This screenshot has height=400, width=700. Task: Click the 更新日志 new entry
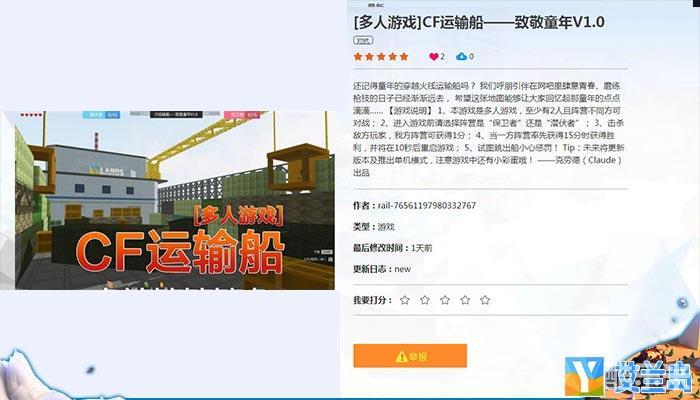click(x=403, y=269)
